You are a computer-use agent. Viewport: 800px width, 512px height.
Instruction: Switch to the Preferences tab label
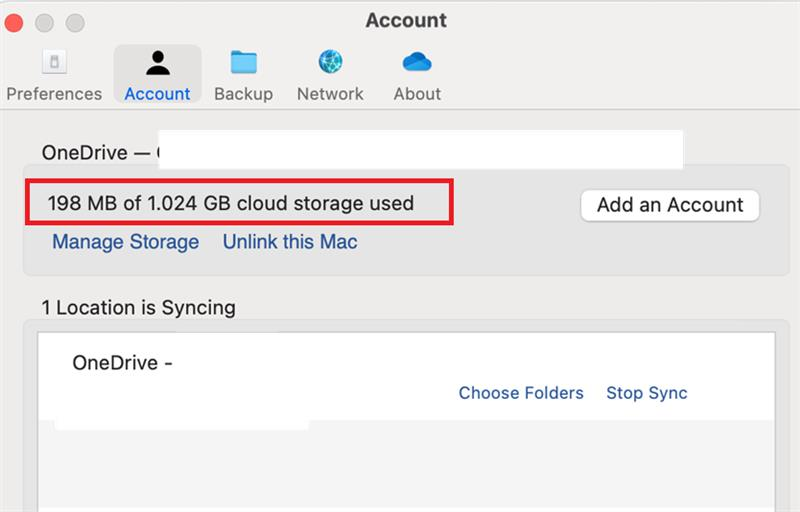pos(54,94)
